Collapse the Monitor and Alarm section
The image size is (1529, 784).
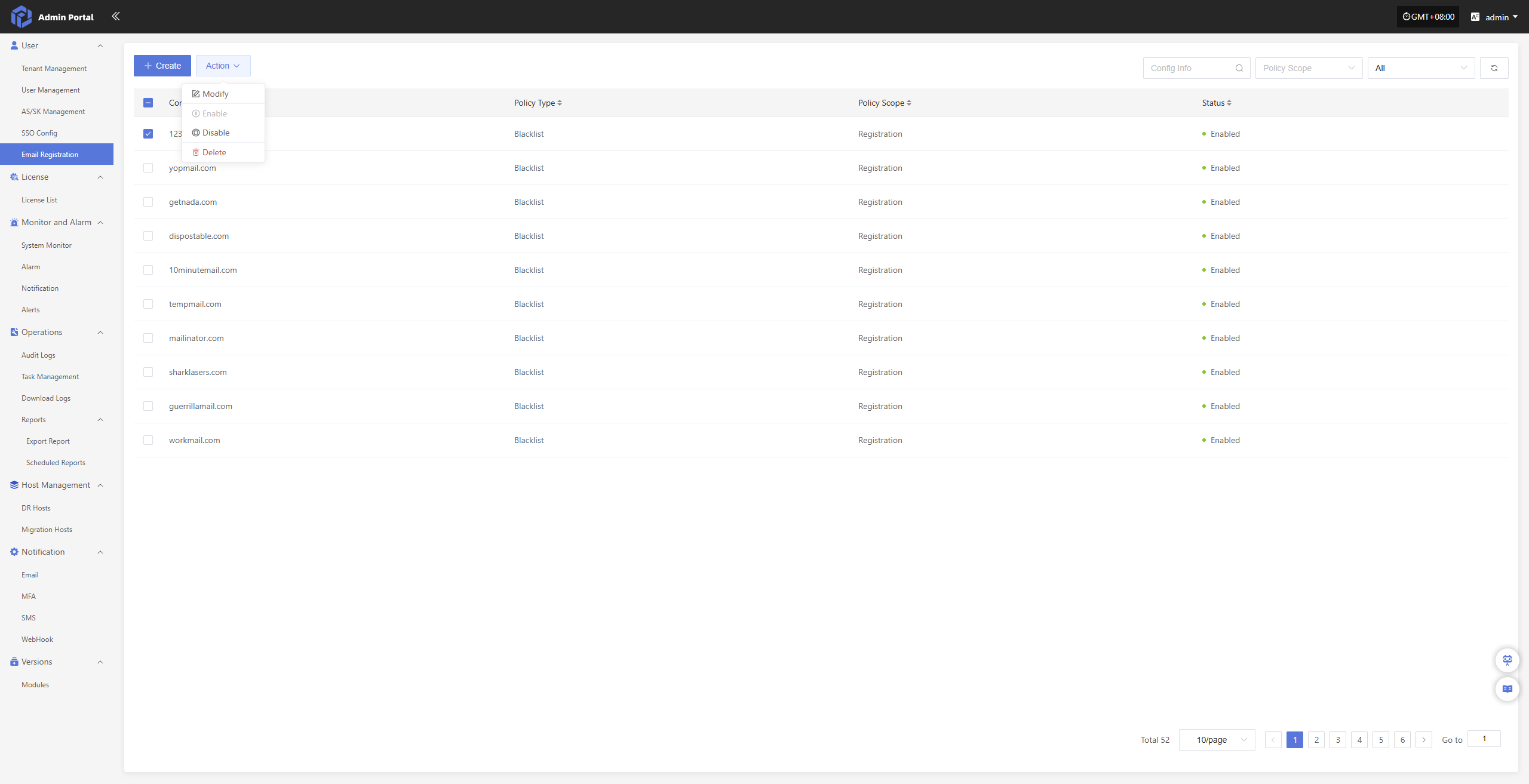pyautogui.click(x=100, y=222)
